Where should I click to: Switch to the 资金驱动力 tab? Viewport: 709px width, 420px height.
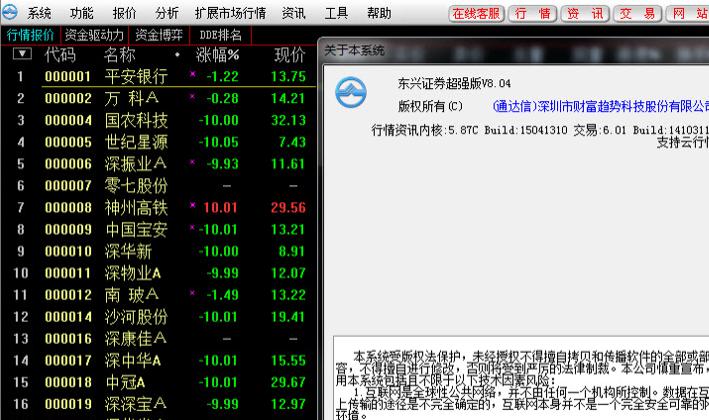[x=94, y=35]
